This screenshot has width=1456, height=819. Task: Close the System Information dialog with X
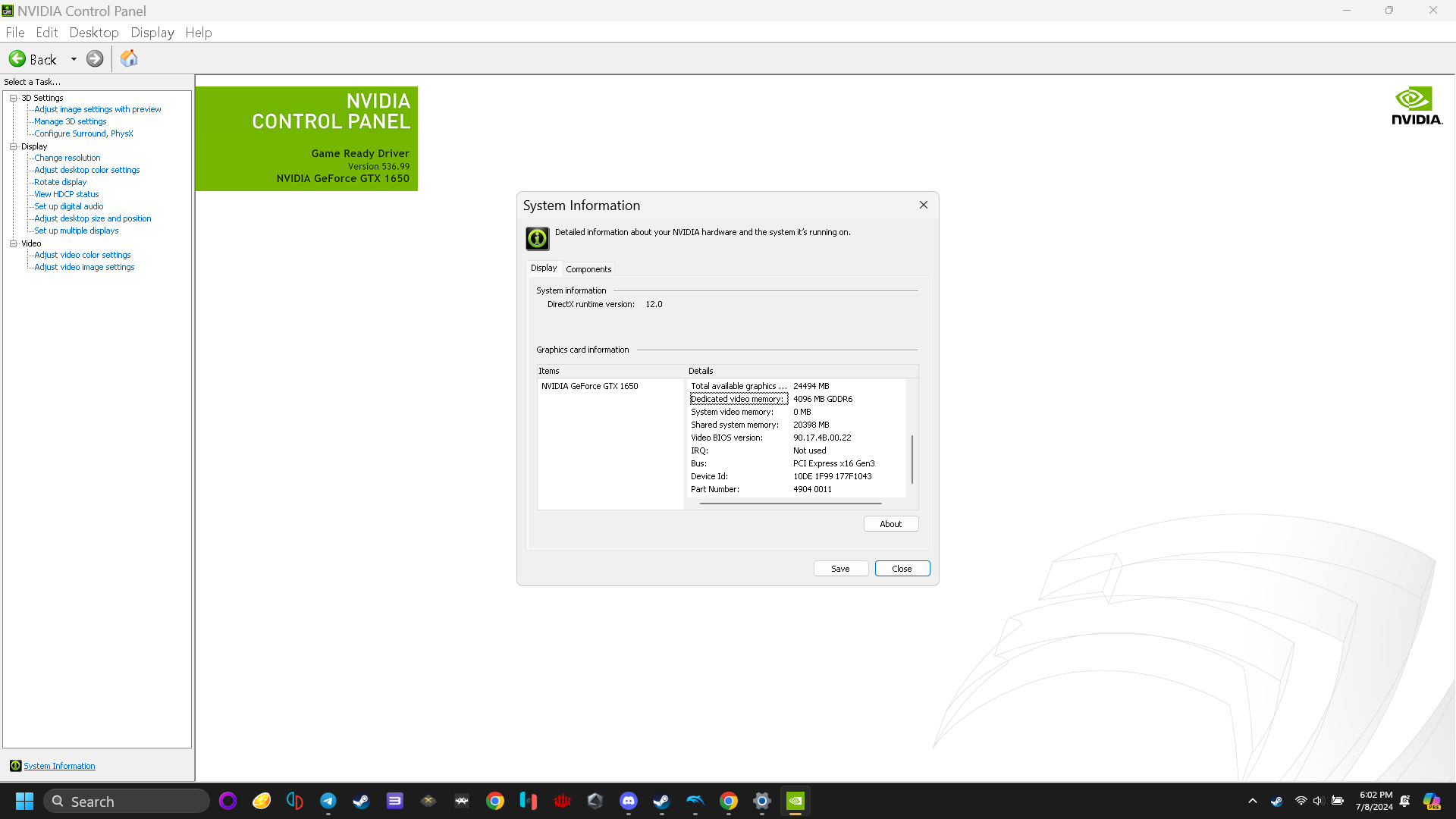[x=924, y=205]
